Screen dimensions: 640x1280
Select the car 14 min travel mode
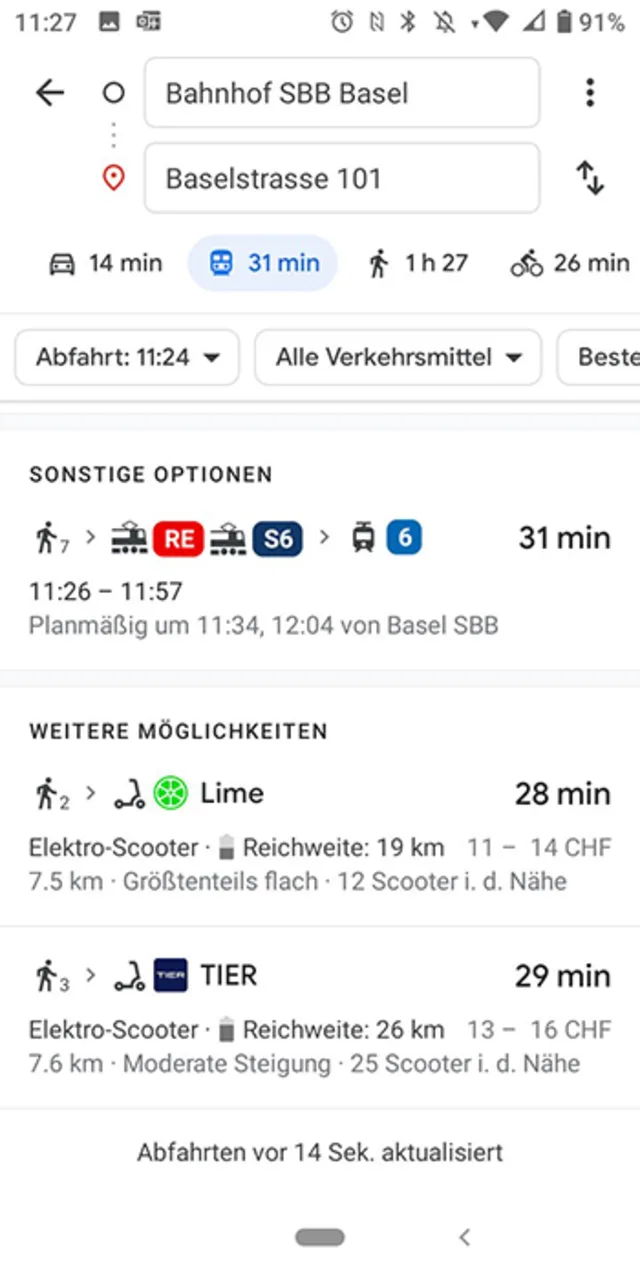(x=105, y=263)
